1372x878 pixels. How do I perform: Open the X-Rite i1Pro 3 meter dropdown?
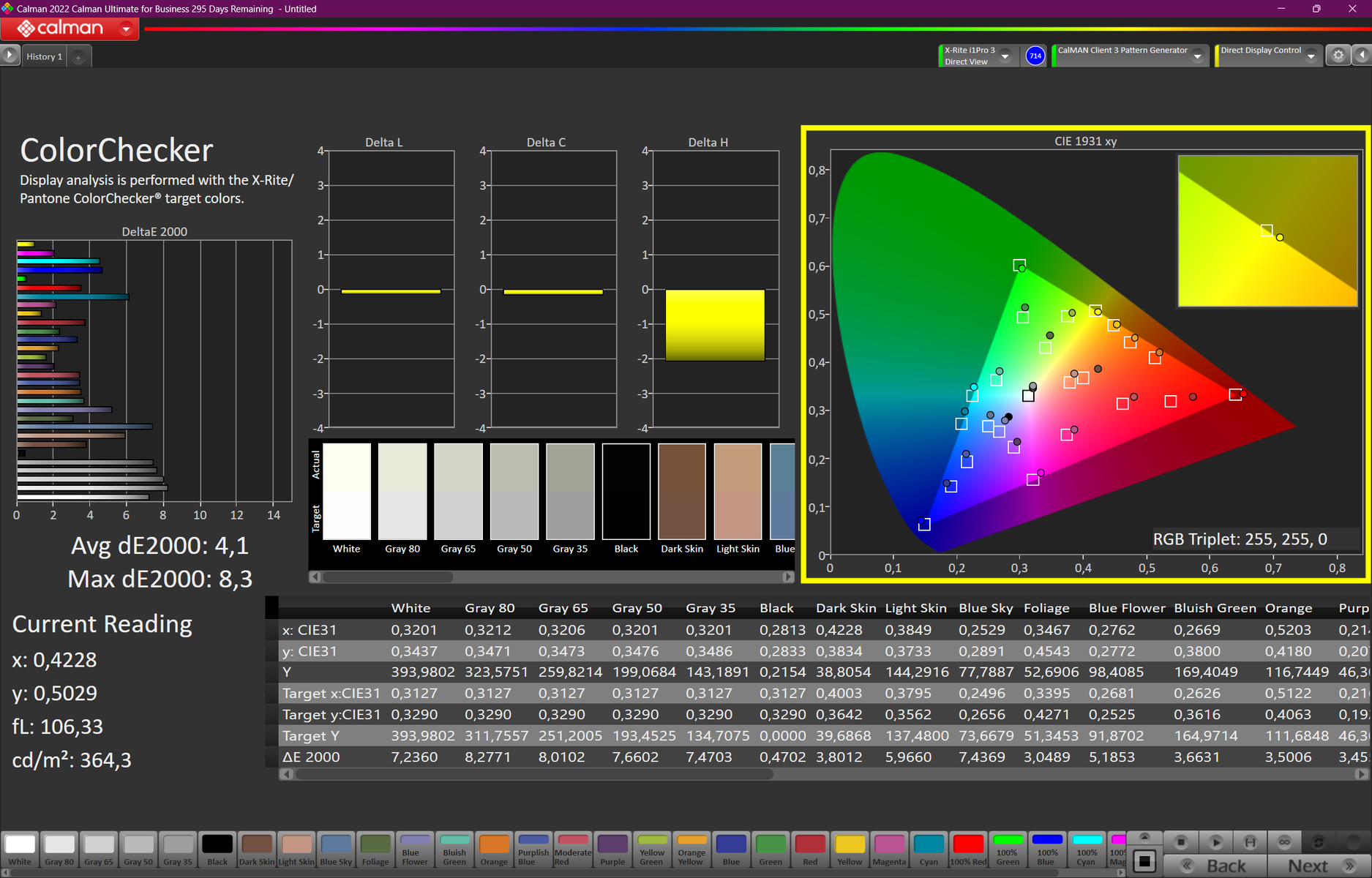coord(1005,56)
